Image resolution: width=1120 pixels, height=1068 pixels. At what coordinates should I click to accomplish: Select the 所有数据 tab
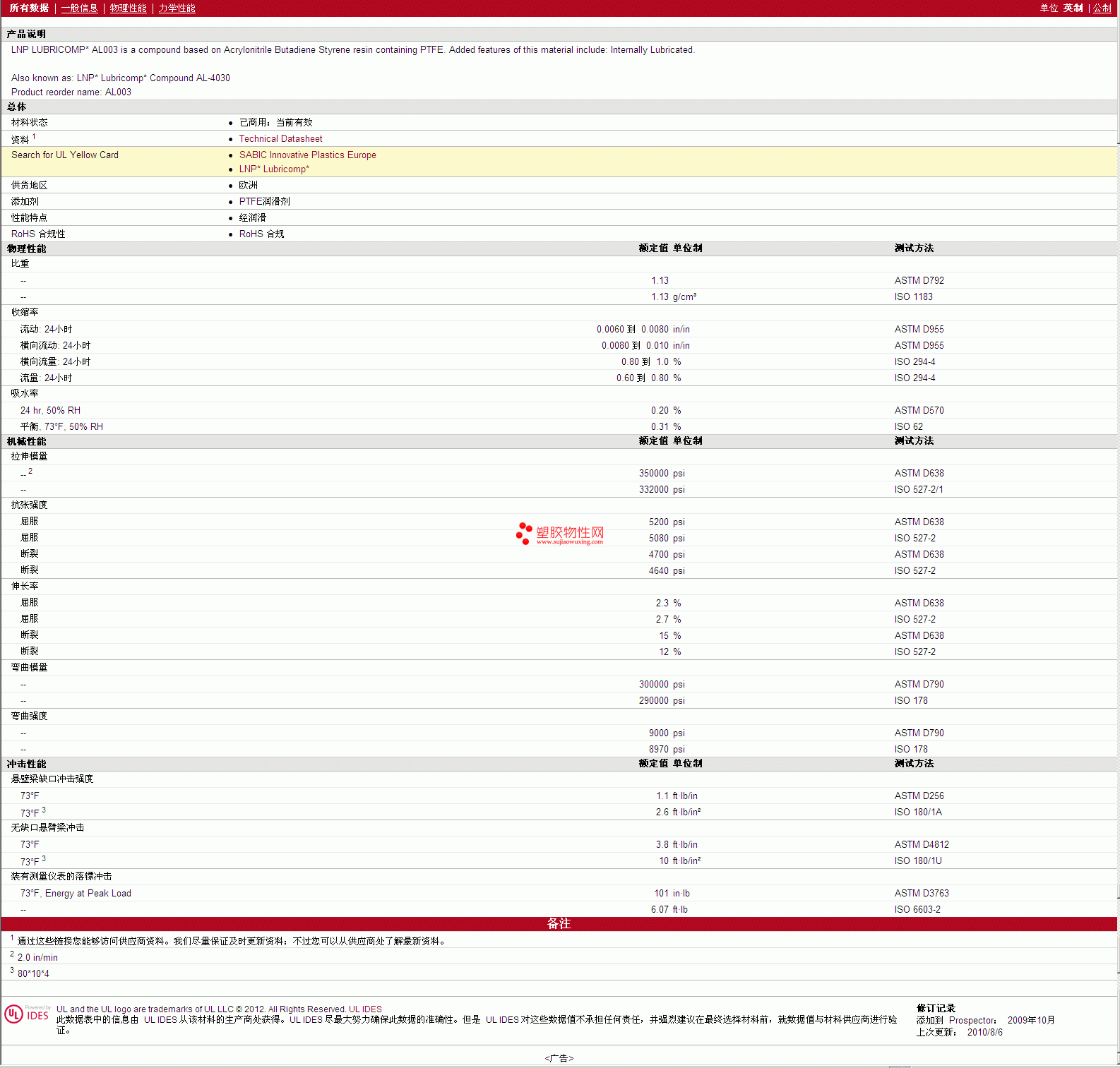pyautogui.click(x=29, y=8)
